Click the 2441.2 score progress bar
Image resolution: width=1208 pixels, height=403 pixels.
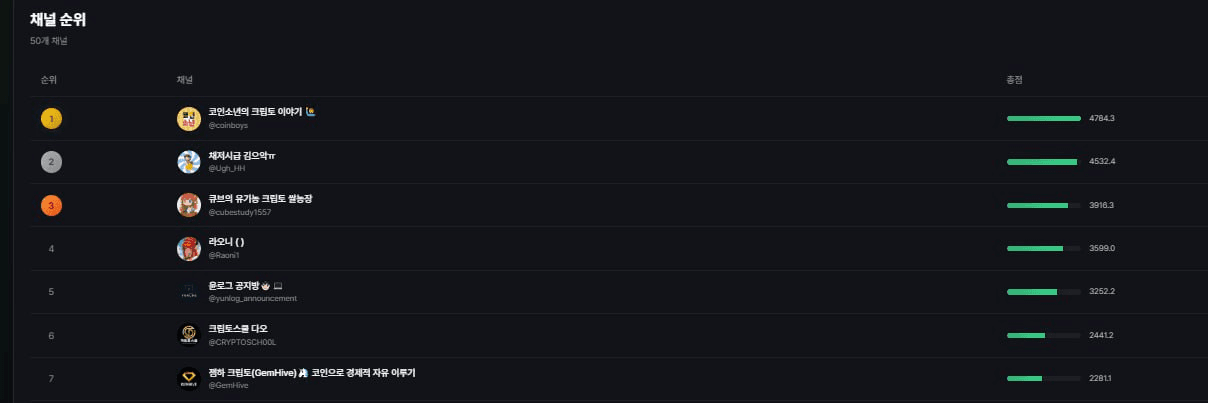pos(1044,335)
